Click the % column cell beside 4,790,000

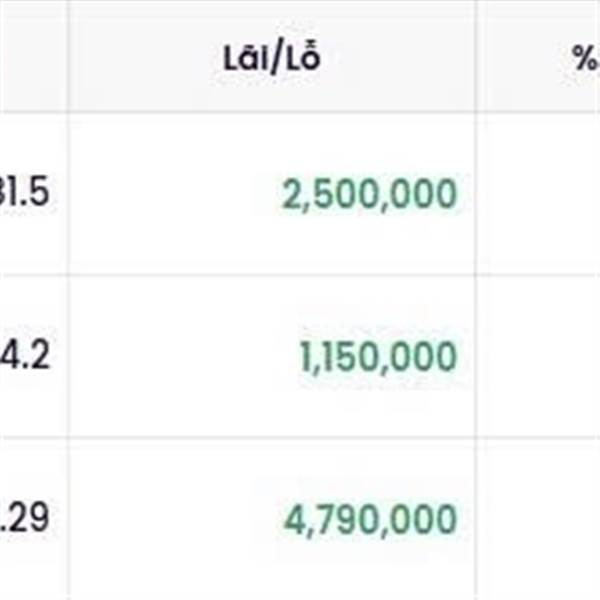[540, 520]
